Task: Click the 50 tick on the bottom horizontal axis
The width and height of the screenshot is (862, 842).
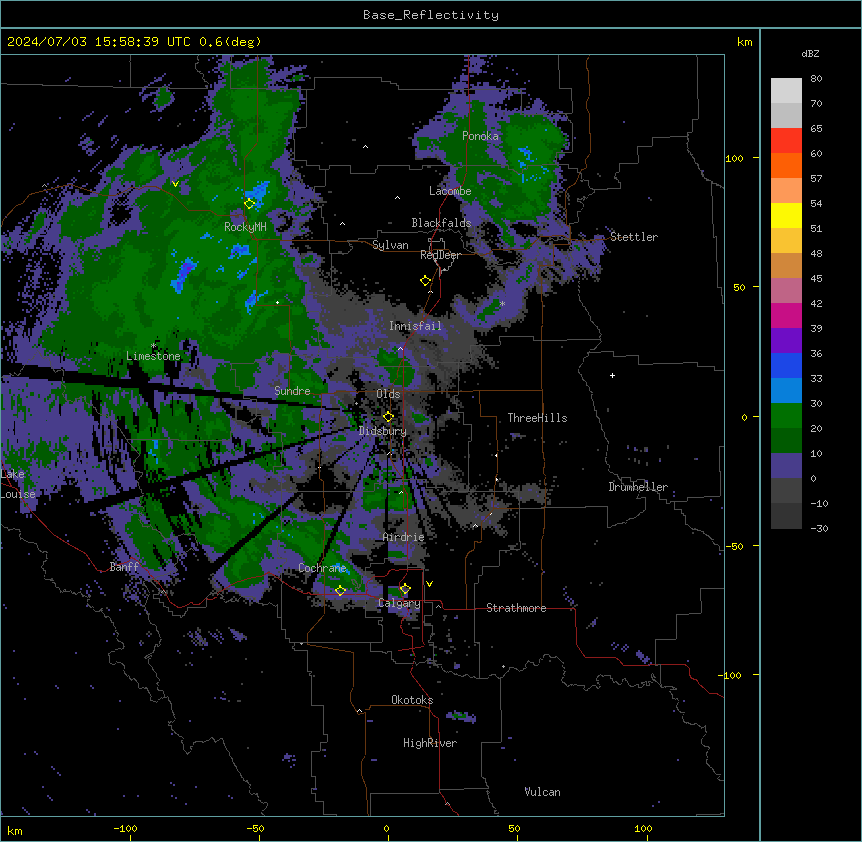Action: point(514,829)
